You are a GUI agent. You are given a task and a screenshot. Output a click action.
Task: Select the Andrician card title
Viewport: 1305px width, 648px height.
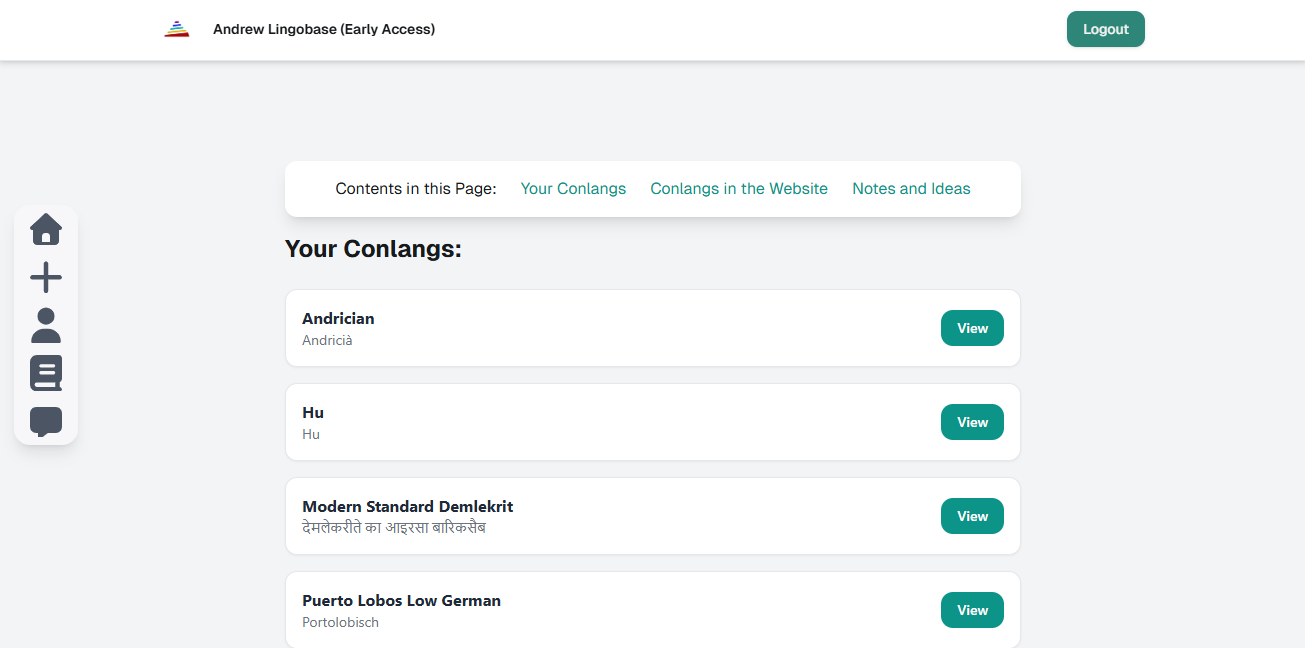pos(338,319)
